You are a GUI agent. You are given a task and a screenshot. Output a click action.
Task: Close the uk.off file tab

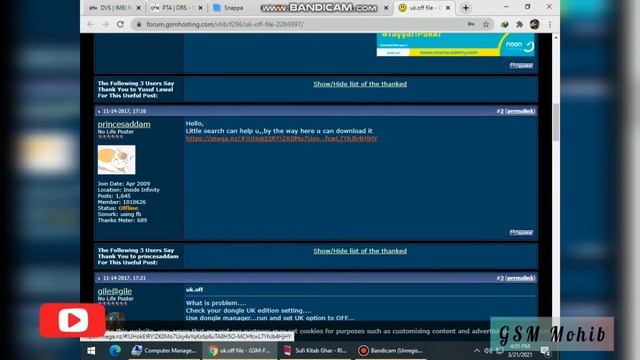[x=448, y=8]
